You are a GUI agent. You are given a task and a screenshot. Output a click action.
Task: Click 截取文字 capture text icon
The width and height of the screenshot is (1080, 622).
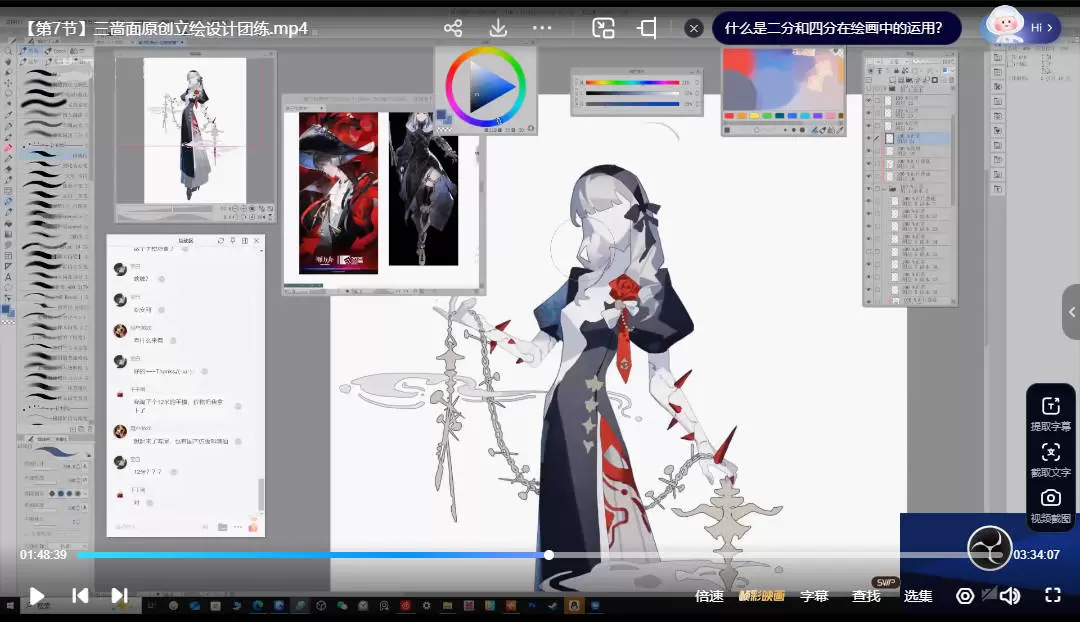(1050, 459)
